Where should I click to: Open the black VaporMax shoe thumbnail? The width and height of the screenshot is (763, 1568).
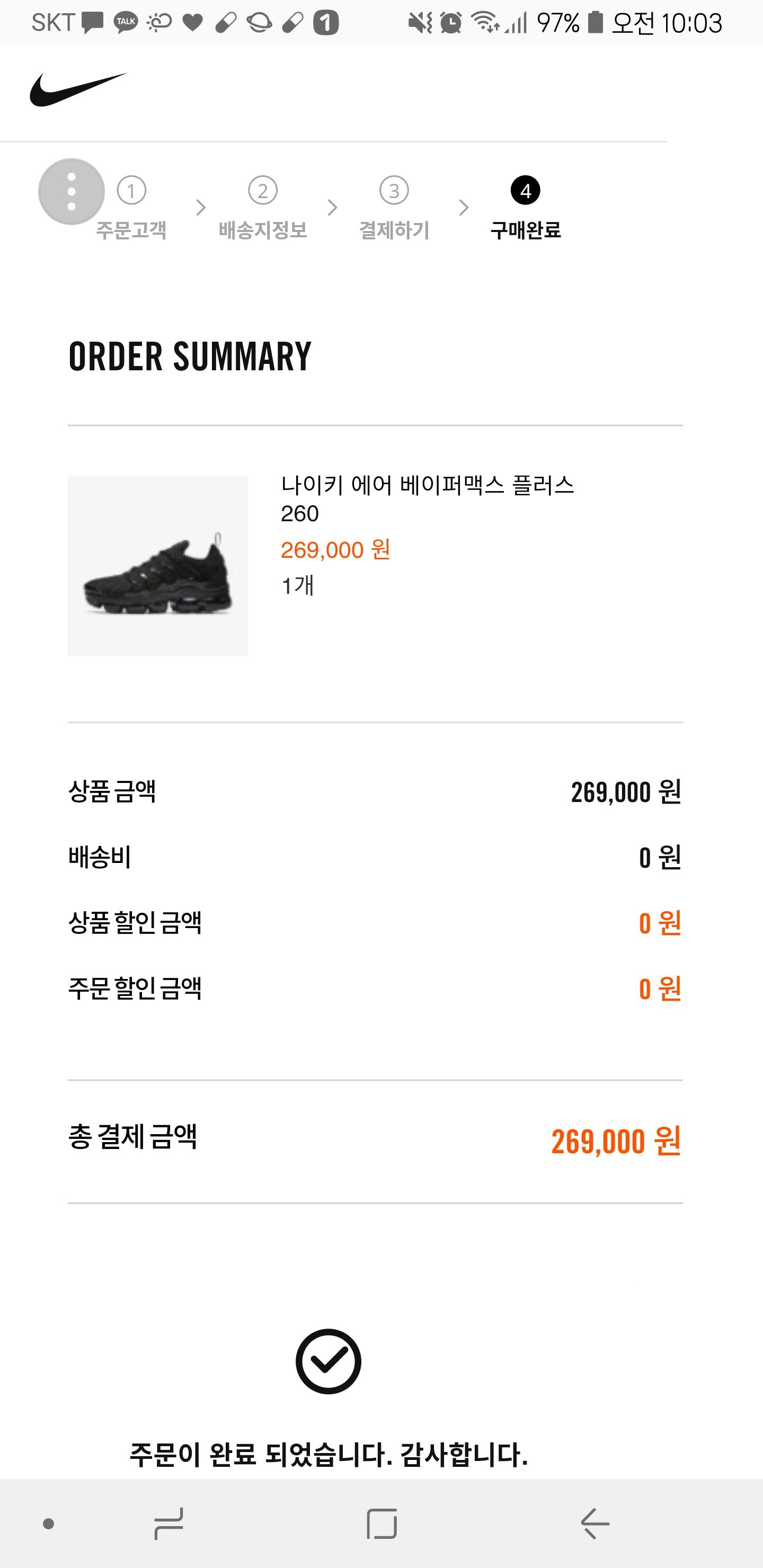[x=158, y=565]
